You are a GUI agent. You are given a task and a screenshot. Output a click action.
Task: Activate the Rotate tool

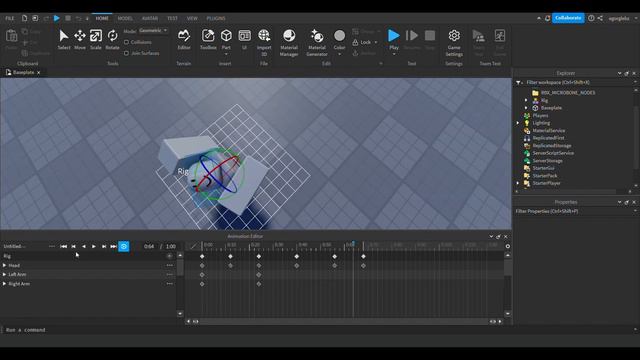tap(112, 40)
